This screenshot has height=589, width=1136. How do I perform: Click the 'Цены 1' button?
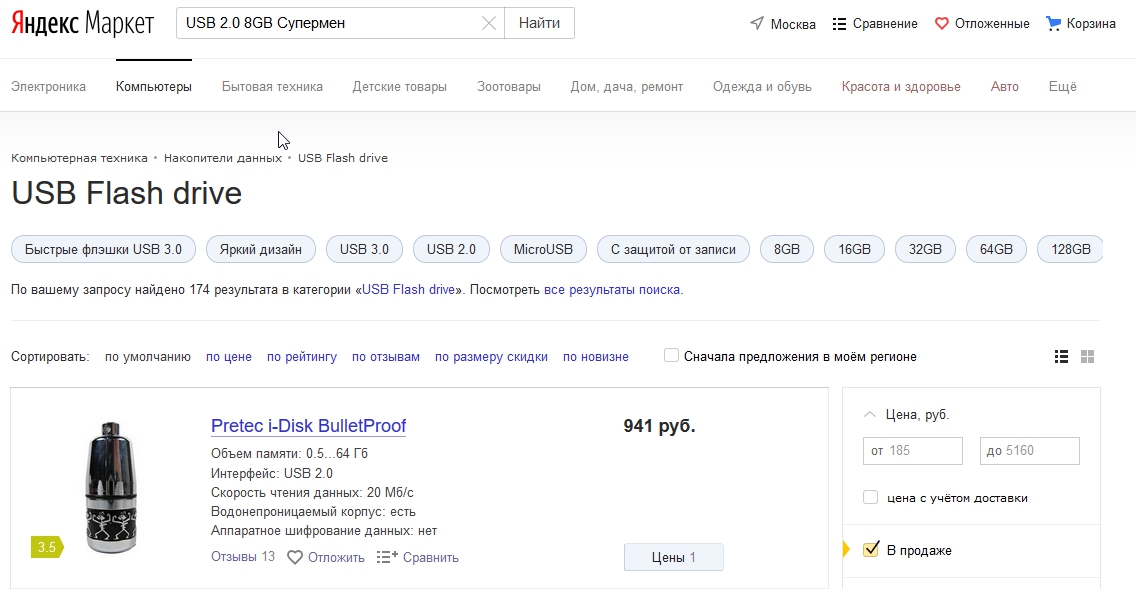tap(674, 557)
